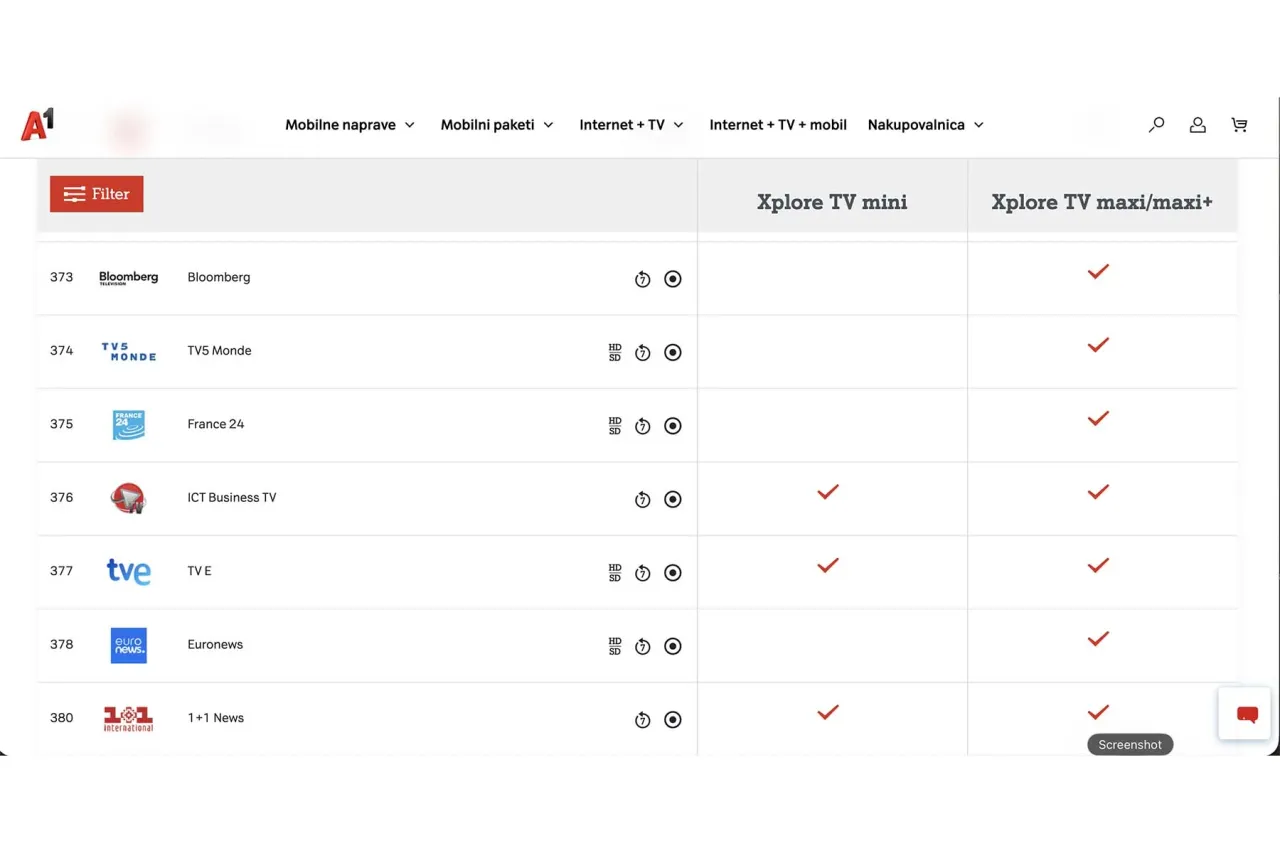
Task: Click the HD/SD icon for TV5 Monde
Action: pos(615,352)
